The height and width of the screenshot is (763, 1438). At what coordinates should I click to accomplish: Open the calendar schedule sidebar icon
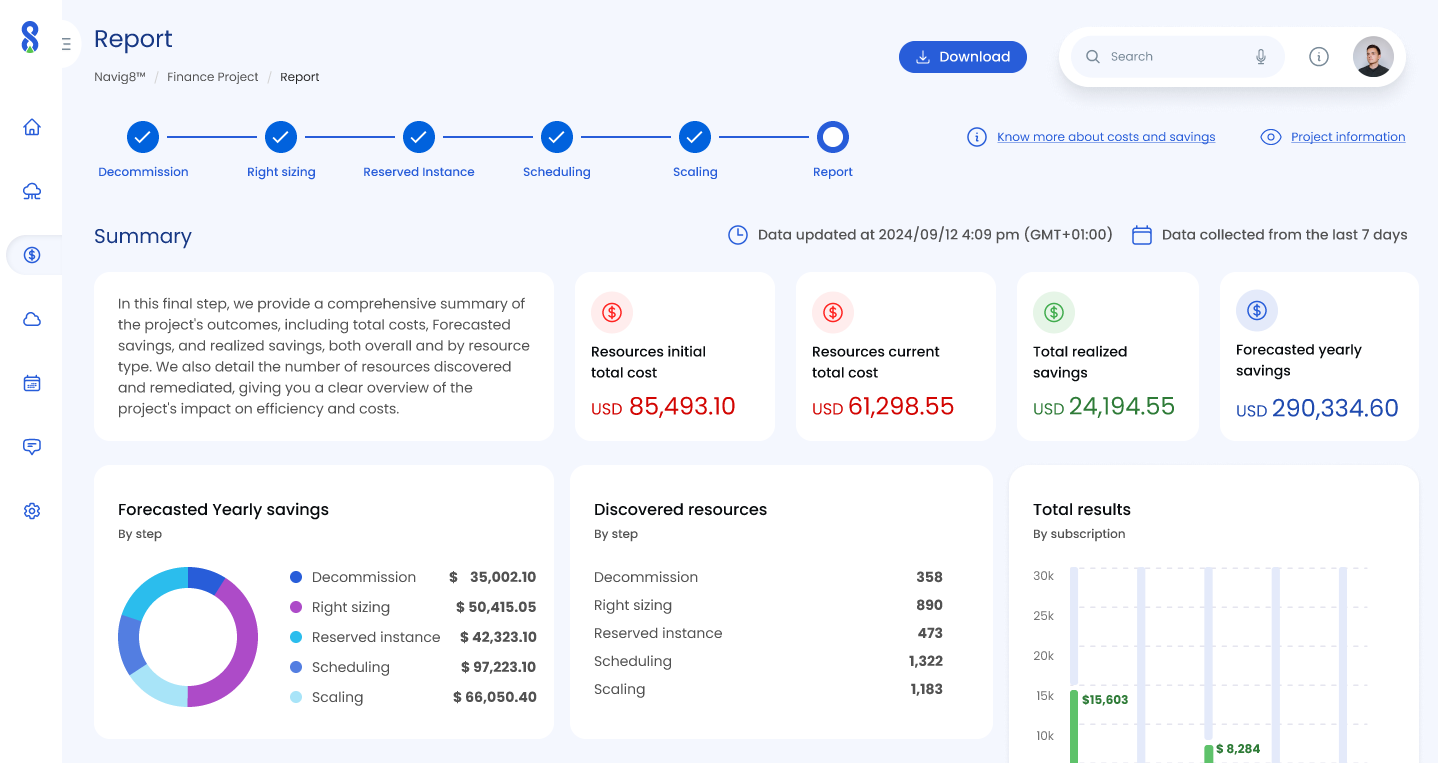pos(32,383)
